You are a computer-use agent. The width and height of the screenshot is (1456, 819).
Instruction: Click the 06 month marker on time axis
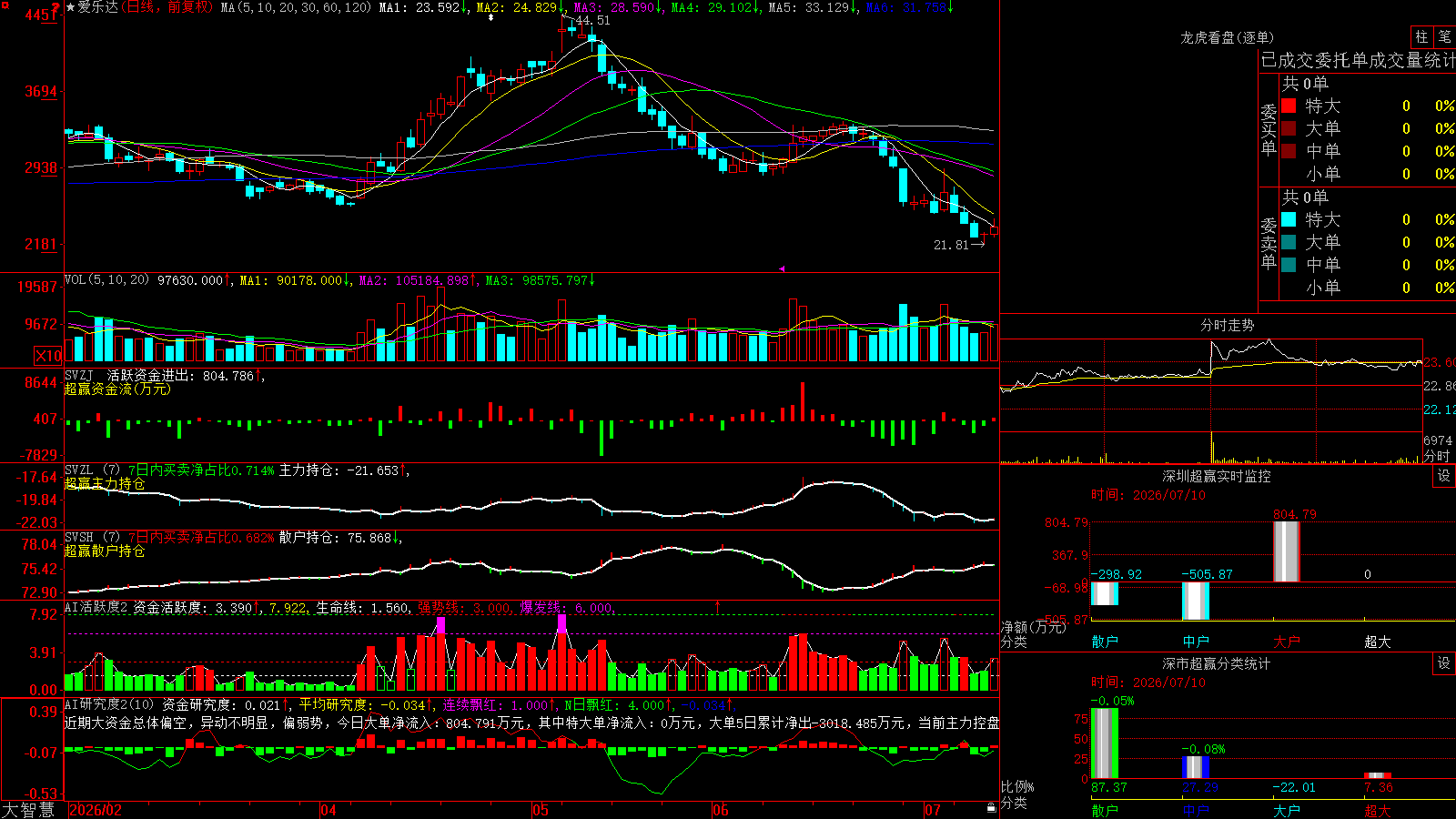[721, 810]
